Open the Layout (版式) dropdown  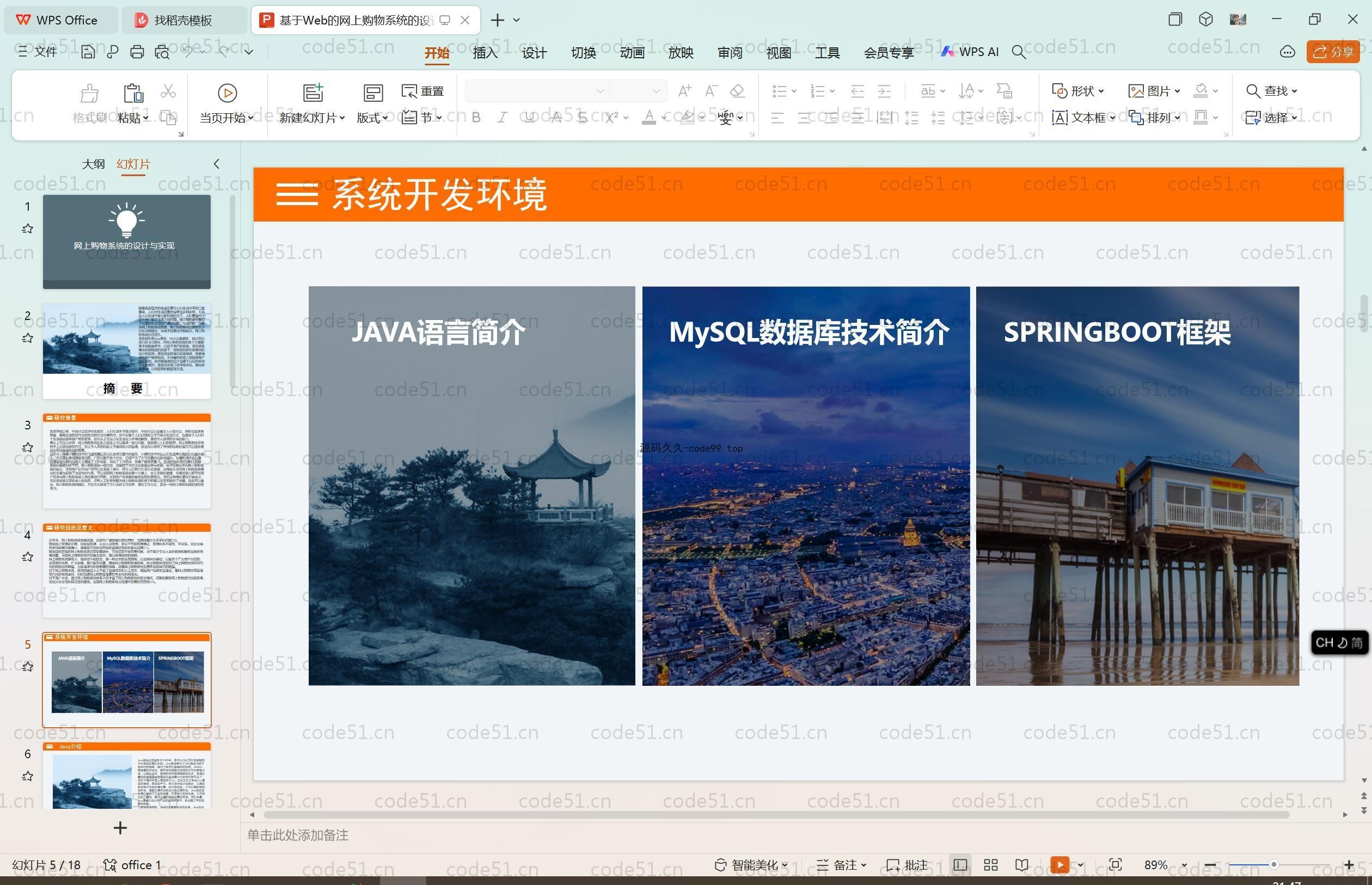(372, 118)
